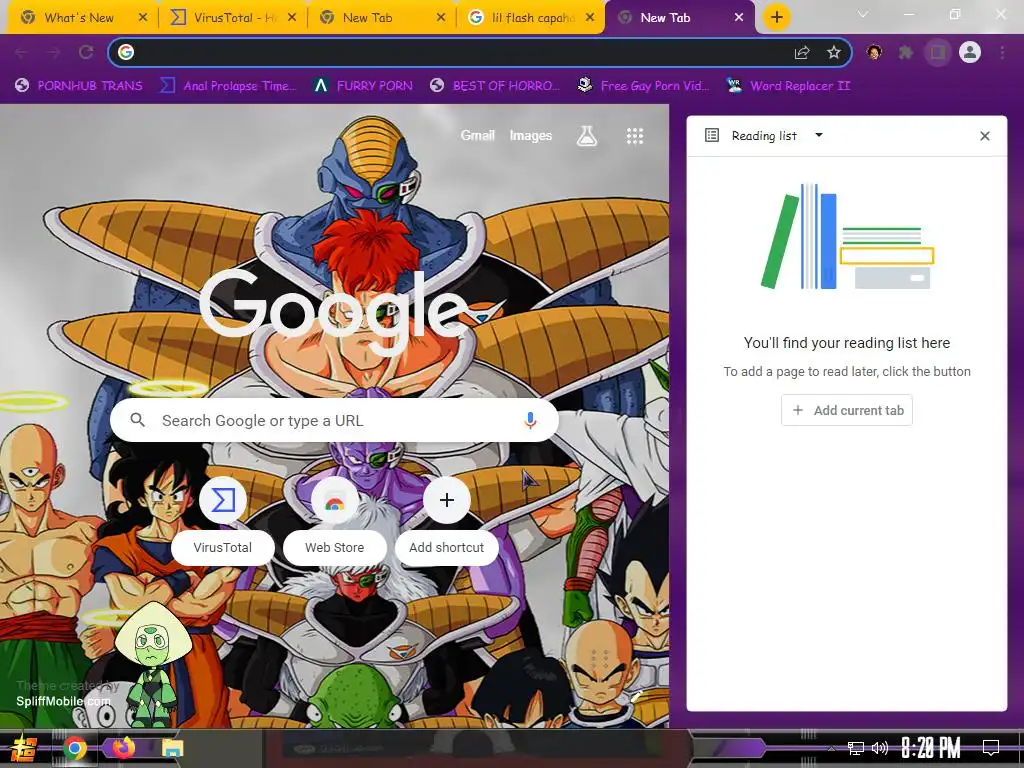This screenshot has height=768, width=1024.
Task: Open the notification center icon
Action: pos(991,748)
